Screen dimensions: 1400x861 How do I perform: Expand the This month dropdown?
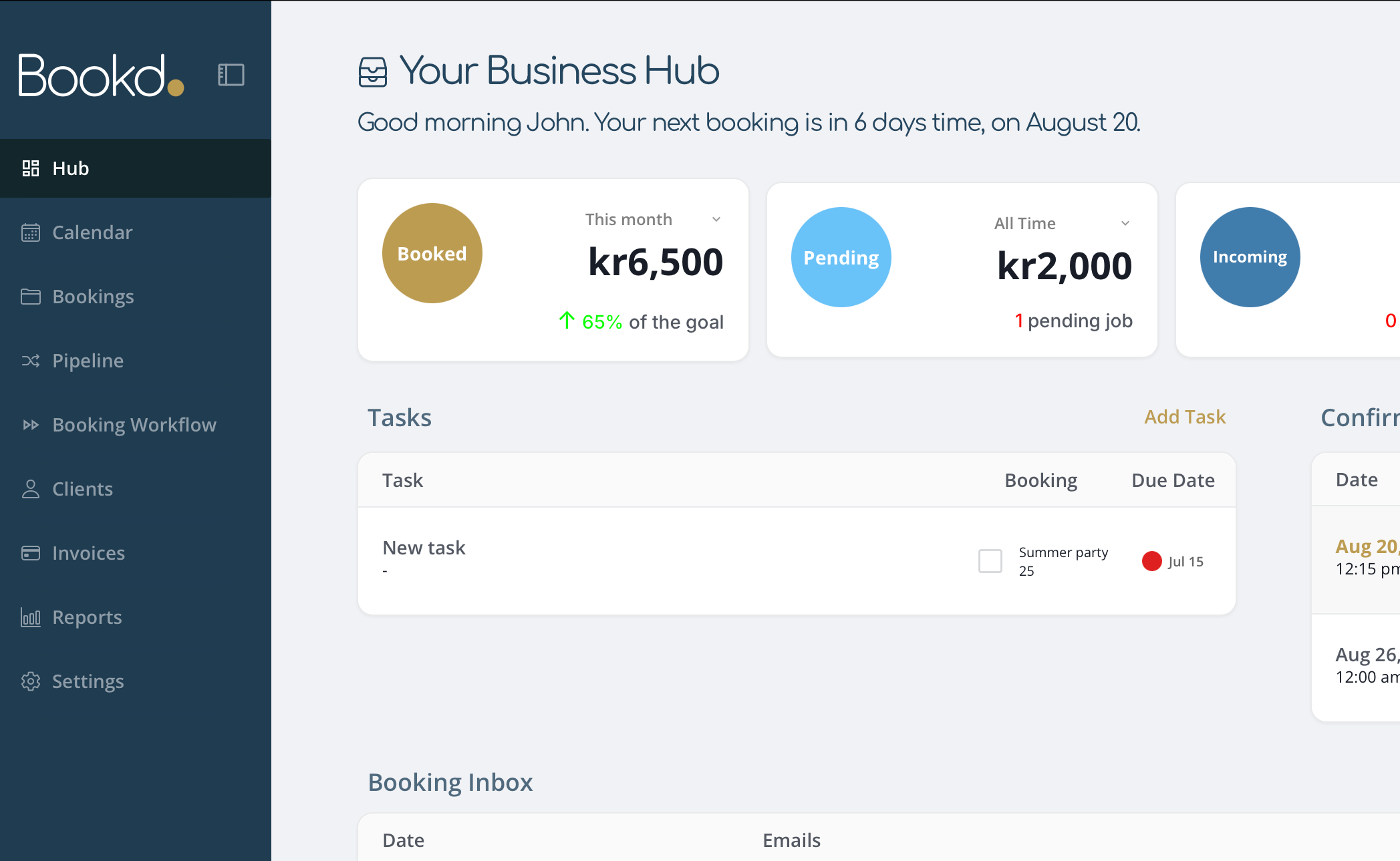[716, 220]
